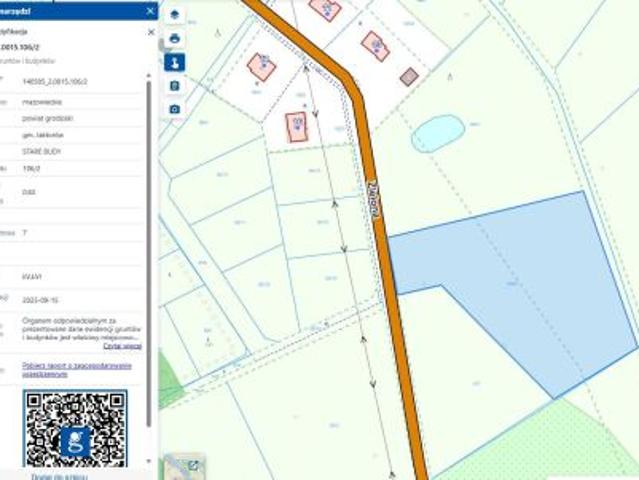
Task: Expand the overview minimap icon
Action: tap(193, 465)
